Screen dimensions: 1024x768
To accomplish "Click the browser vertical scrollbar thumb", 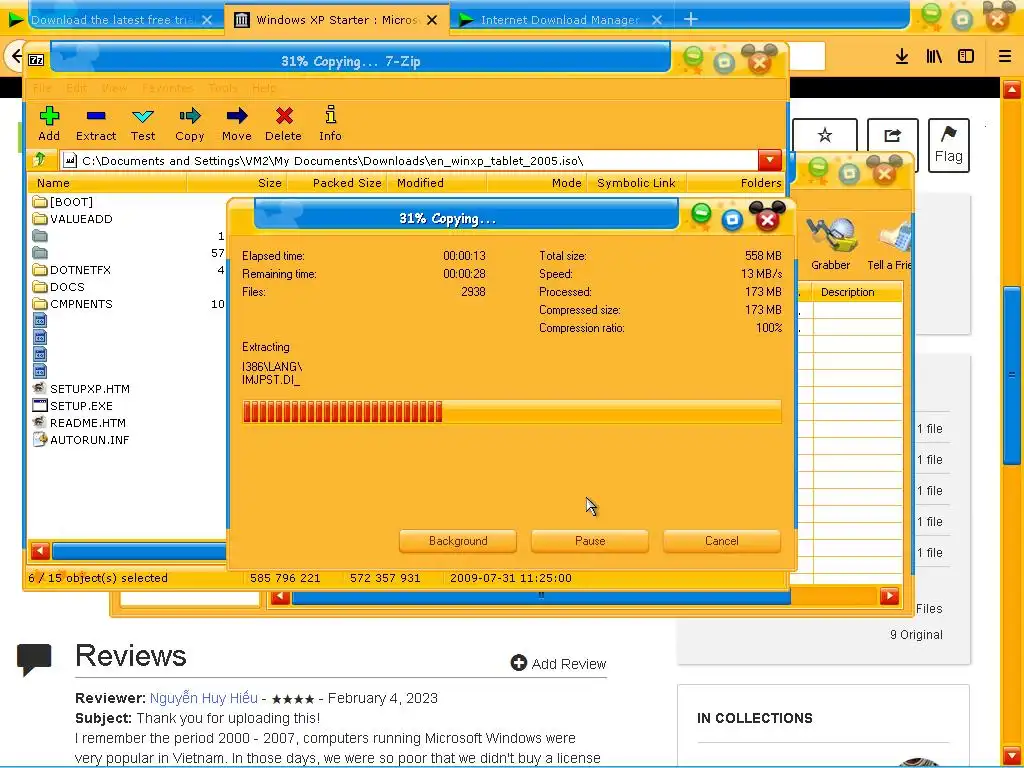I will click(1012, 376).
